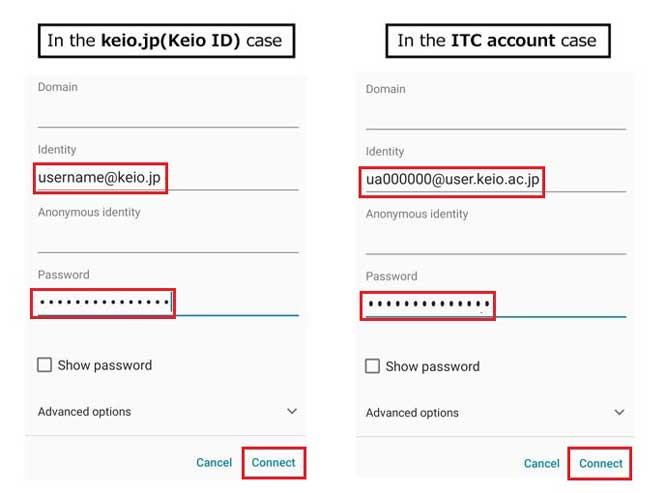Click the Domain field in keio.jp form

coord(167,114)
